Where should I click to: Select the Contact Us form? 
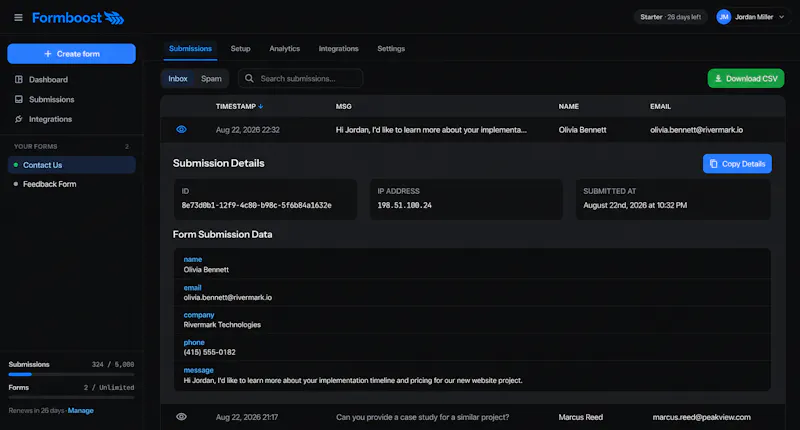71,165
